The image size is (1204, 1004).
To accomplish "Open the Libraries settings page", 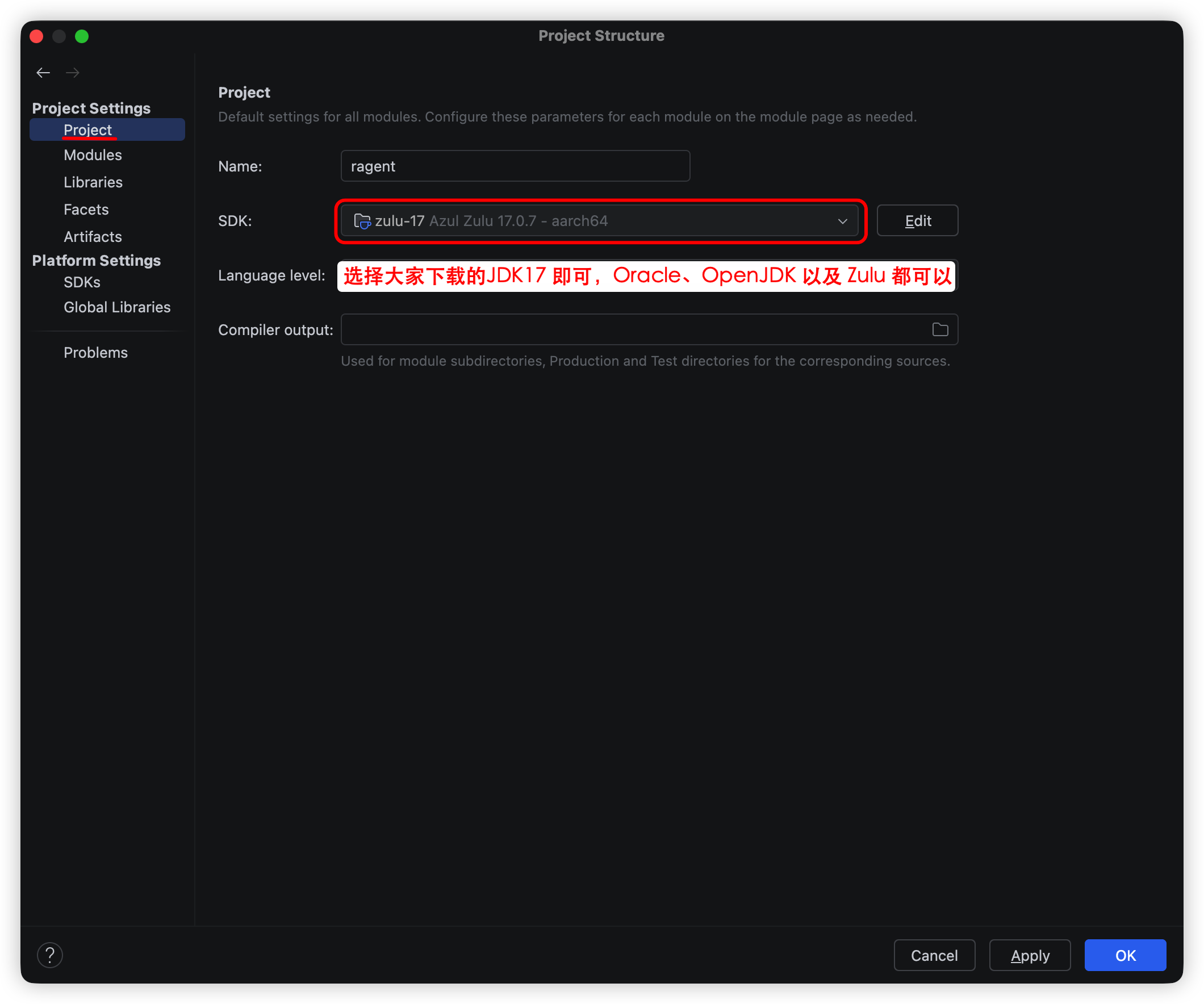I will pos(93,182).
